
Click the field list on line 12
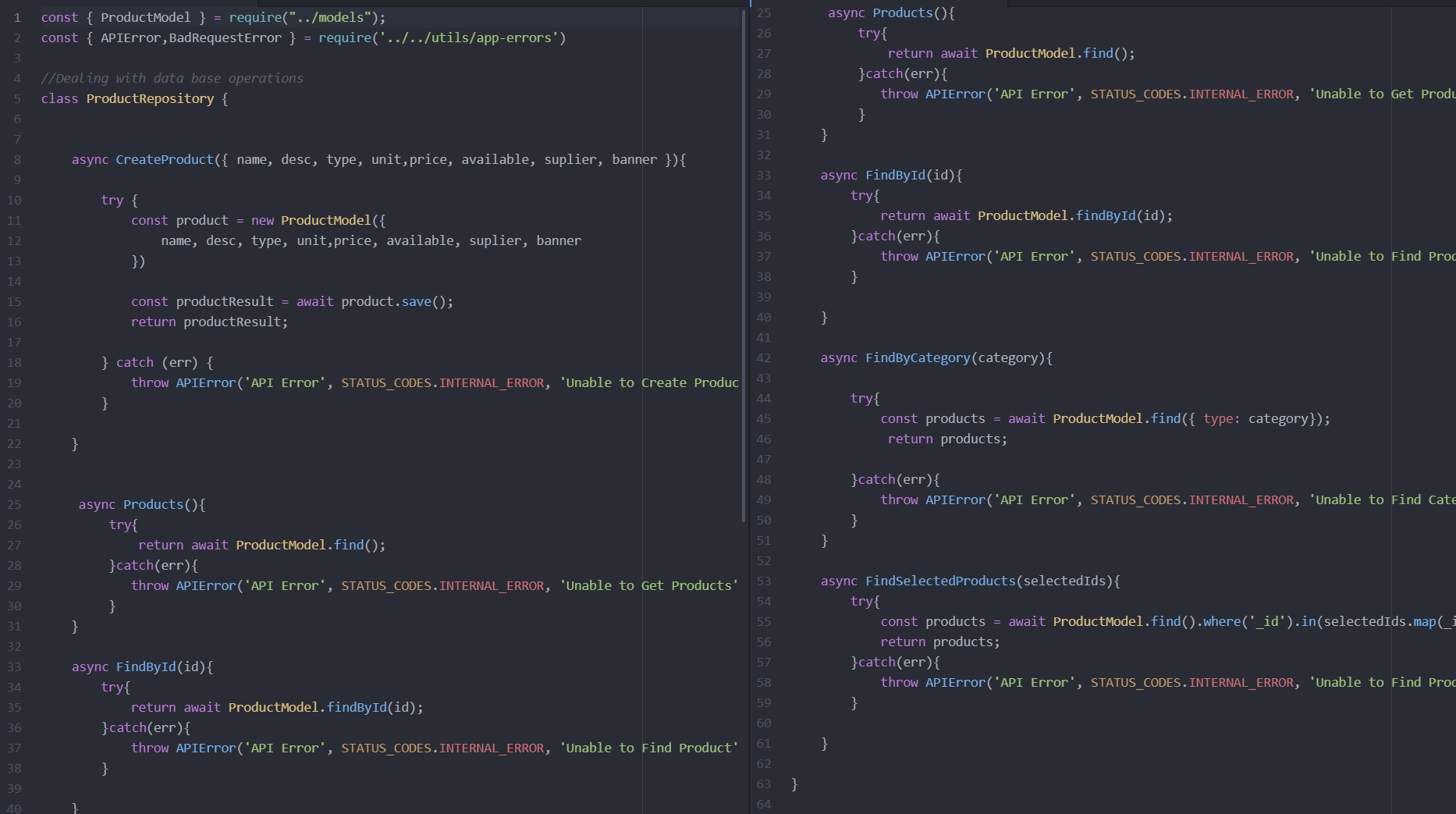(x=371, y=240)
